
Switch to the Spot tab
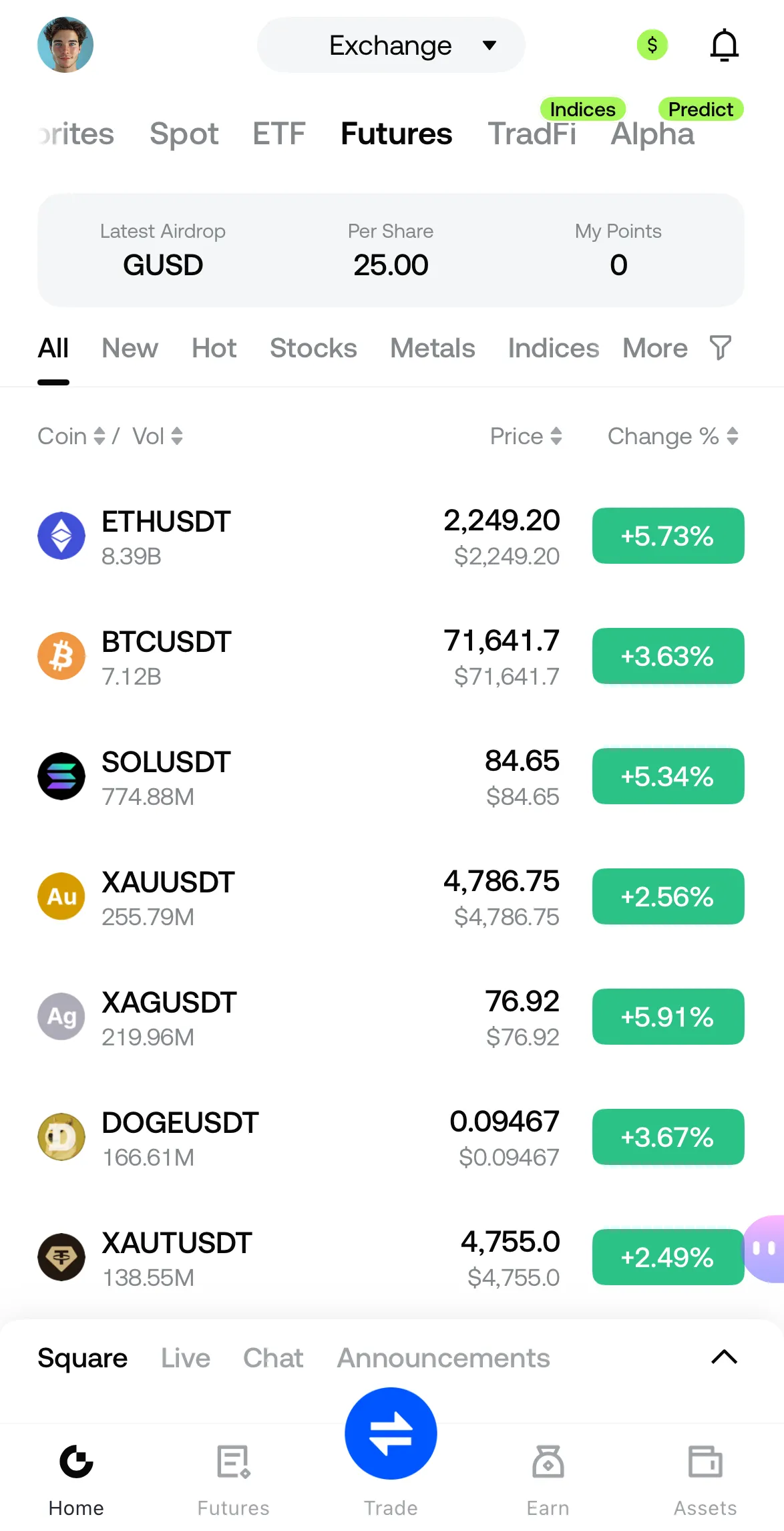click(x=184, y=134)
